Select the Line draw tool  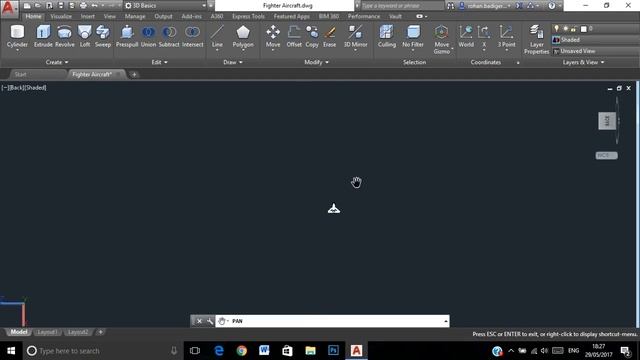(x=217, y=37)
